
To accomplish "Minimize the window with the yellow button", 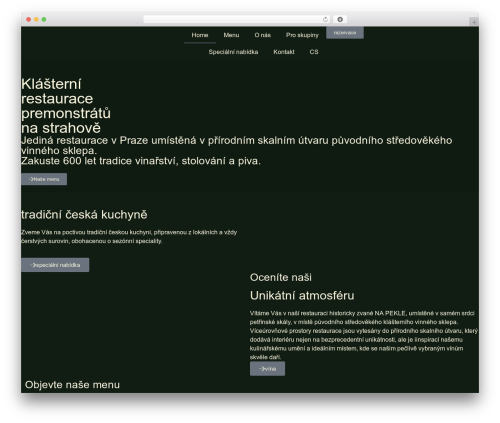I will coord(36,20).
